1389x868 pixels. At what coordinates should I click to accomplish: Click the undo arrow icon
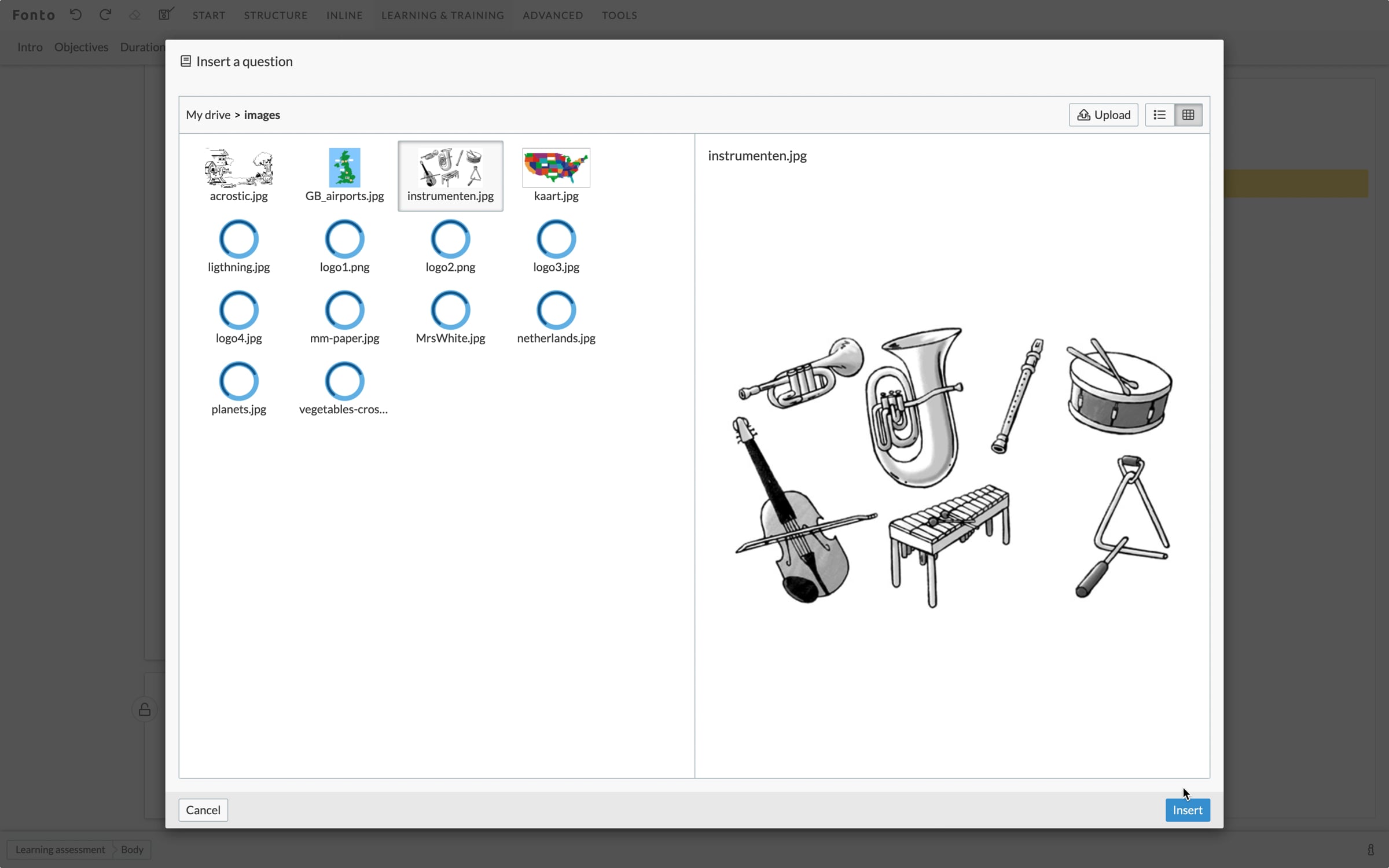pyautogui.click(x=76, y=15)
